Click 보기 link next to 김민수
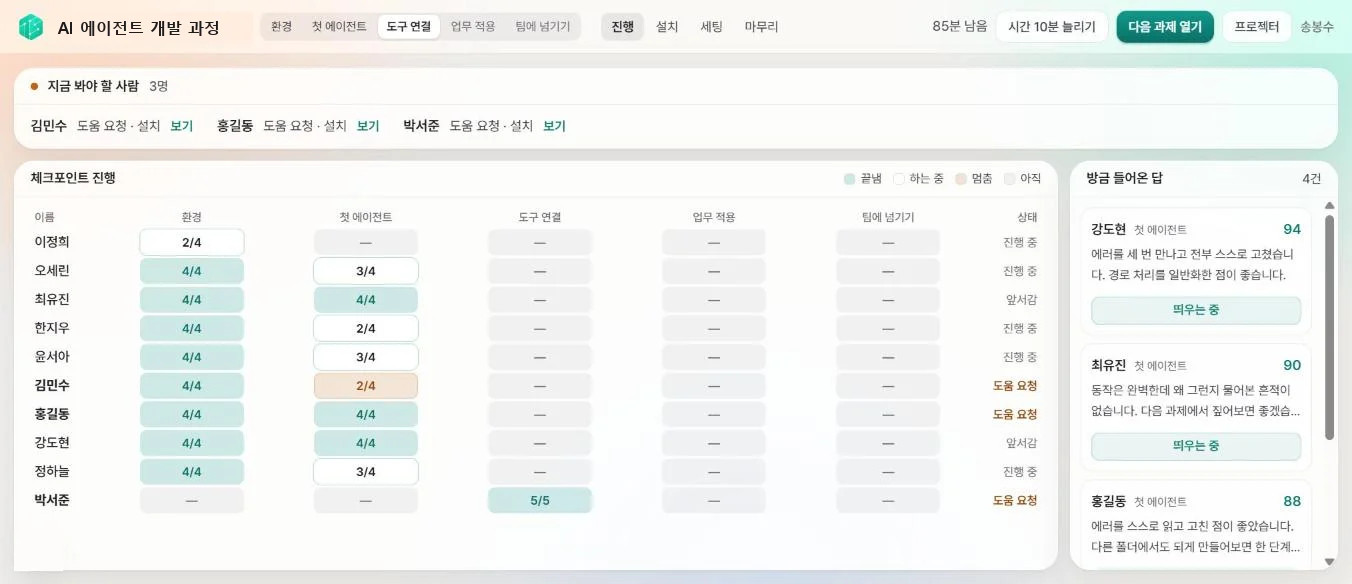Screen dimensions: 1352x584 click(181, 126)
